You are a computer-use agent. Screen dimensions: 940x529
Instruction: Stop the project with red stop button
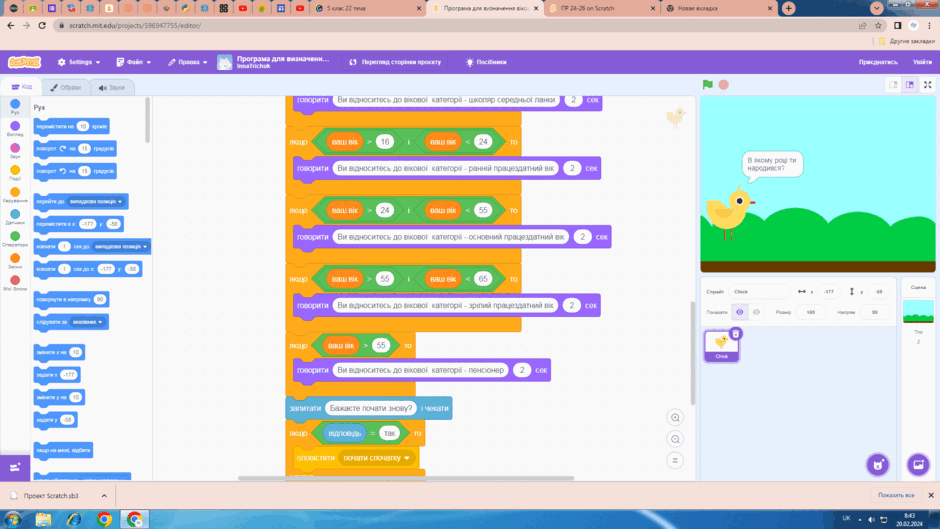click(724, 85)
